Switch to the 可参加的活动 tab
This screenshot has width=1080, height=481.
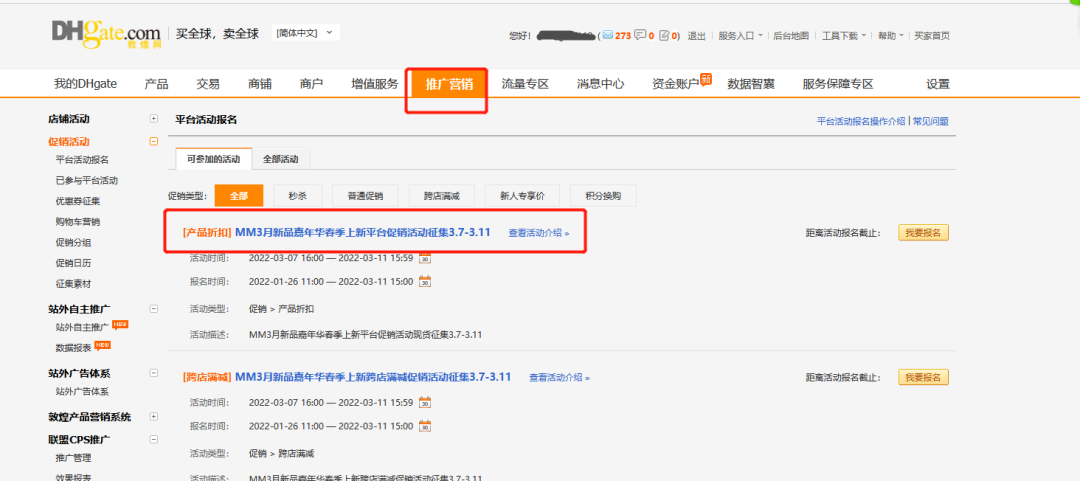point(214,158)
